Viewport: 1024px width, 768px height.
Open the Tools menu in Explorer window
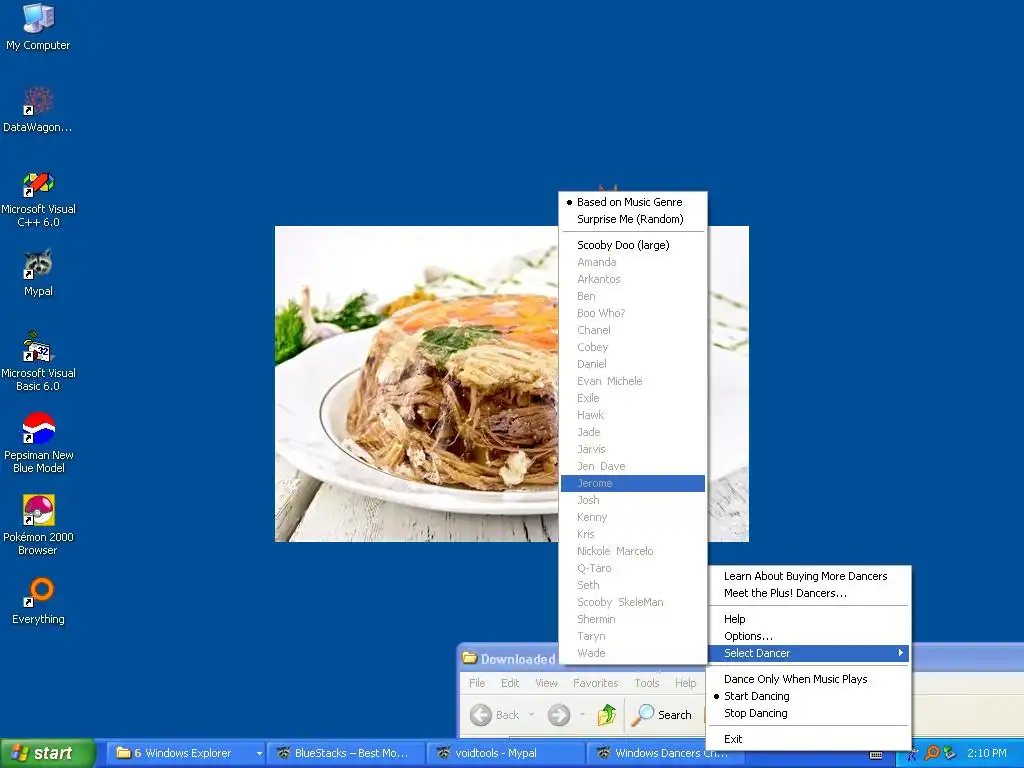click(x=647, y=683)
